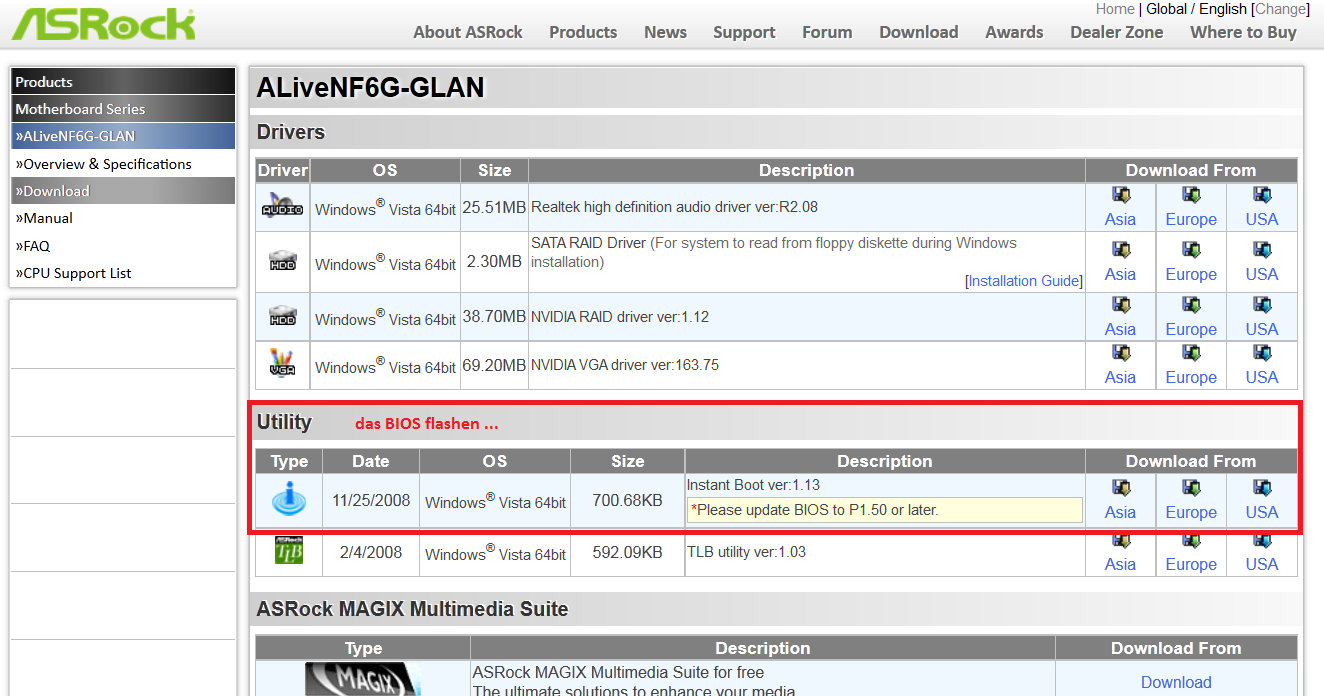Click USA download icon for Realtek audio driver
This screenshot has width=1324, height=696.
pyautogui.click(x=1262, y=195)
